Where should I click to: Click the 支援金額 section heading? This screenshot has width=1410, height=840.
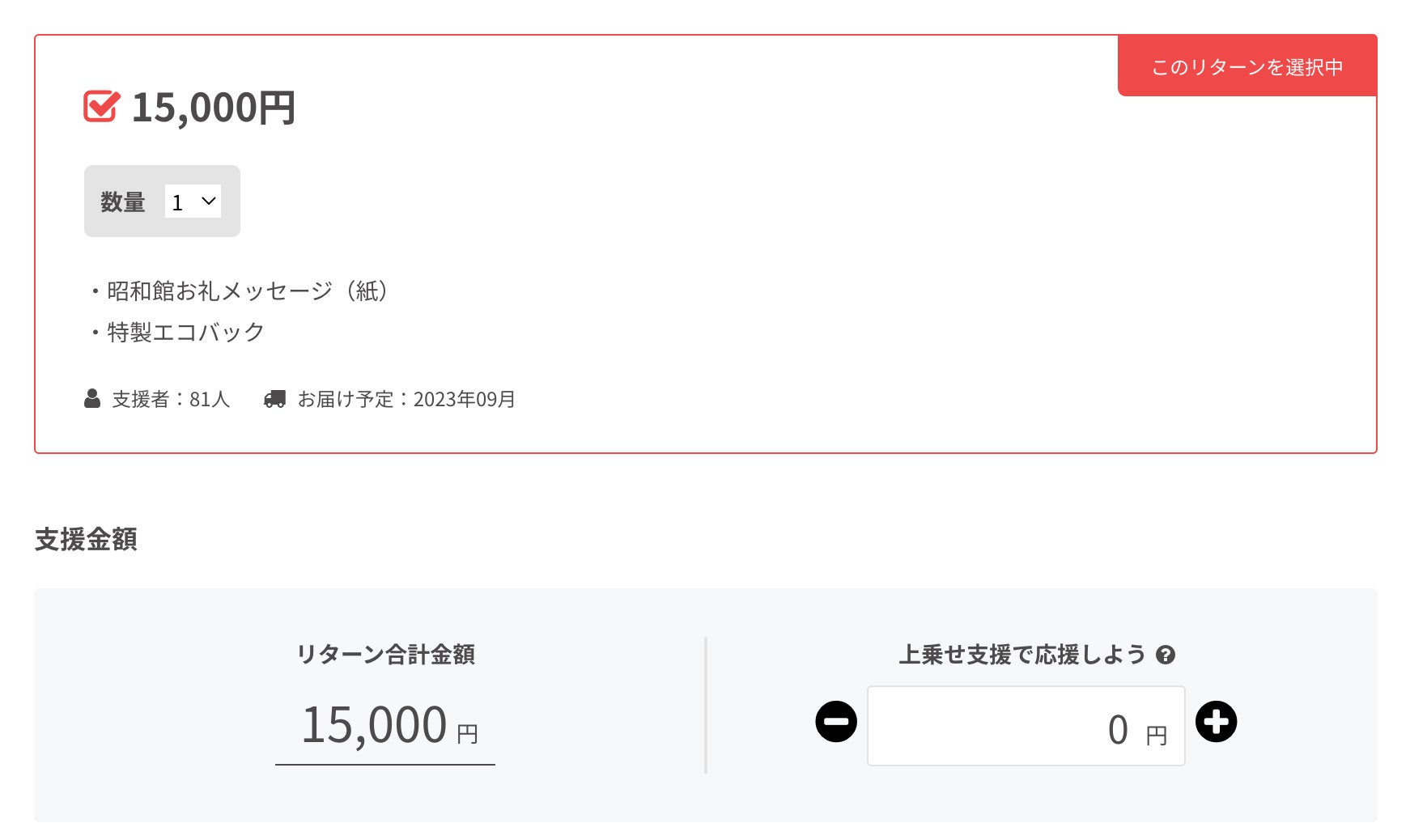86,539
